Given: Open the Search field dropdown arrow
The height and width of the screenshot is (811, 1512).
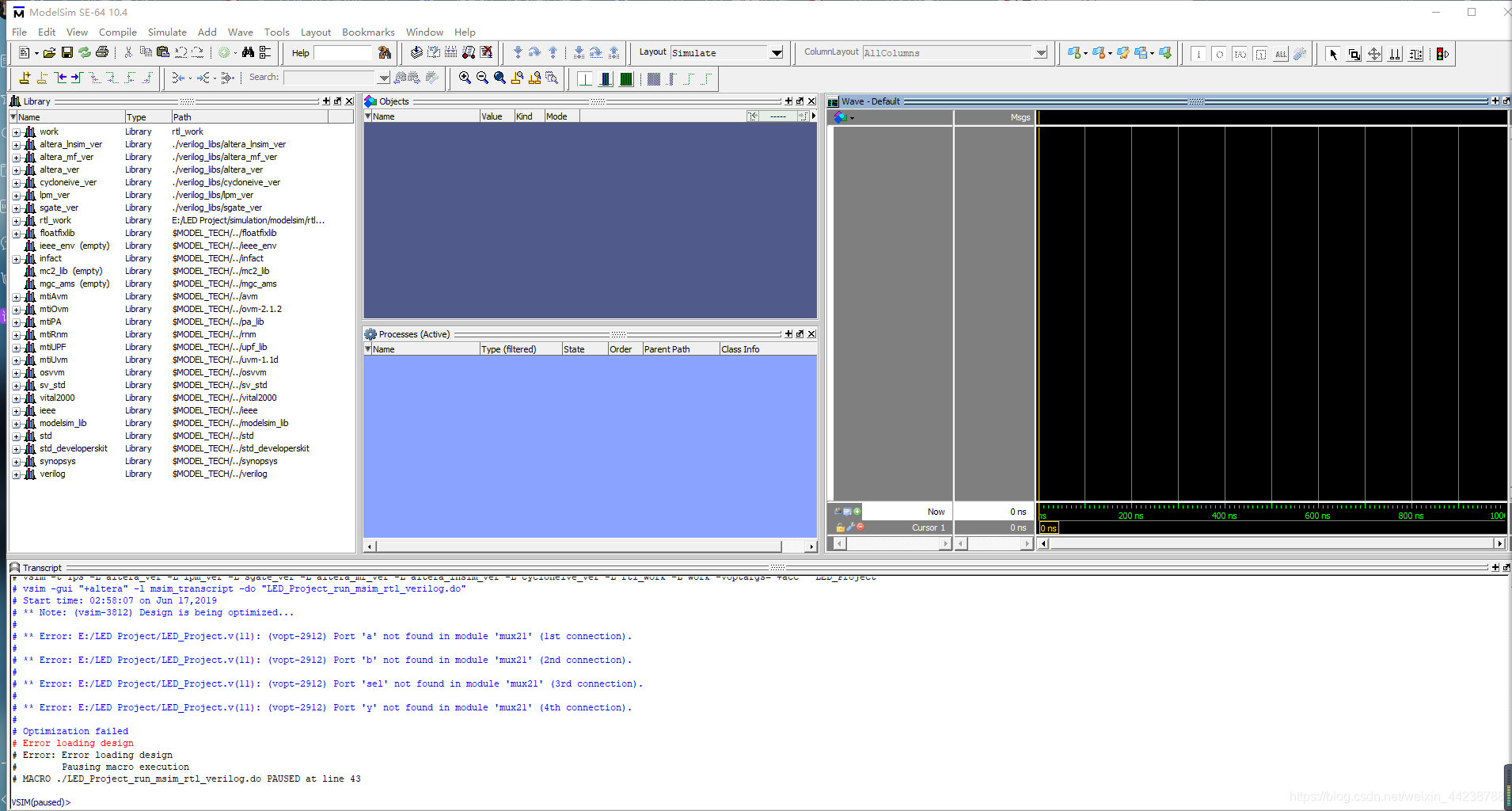Looking at the screenshot, I should click(384, 78).
